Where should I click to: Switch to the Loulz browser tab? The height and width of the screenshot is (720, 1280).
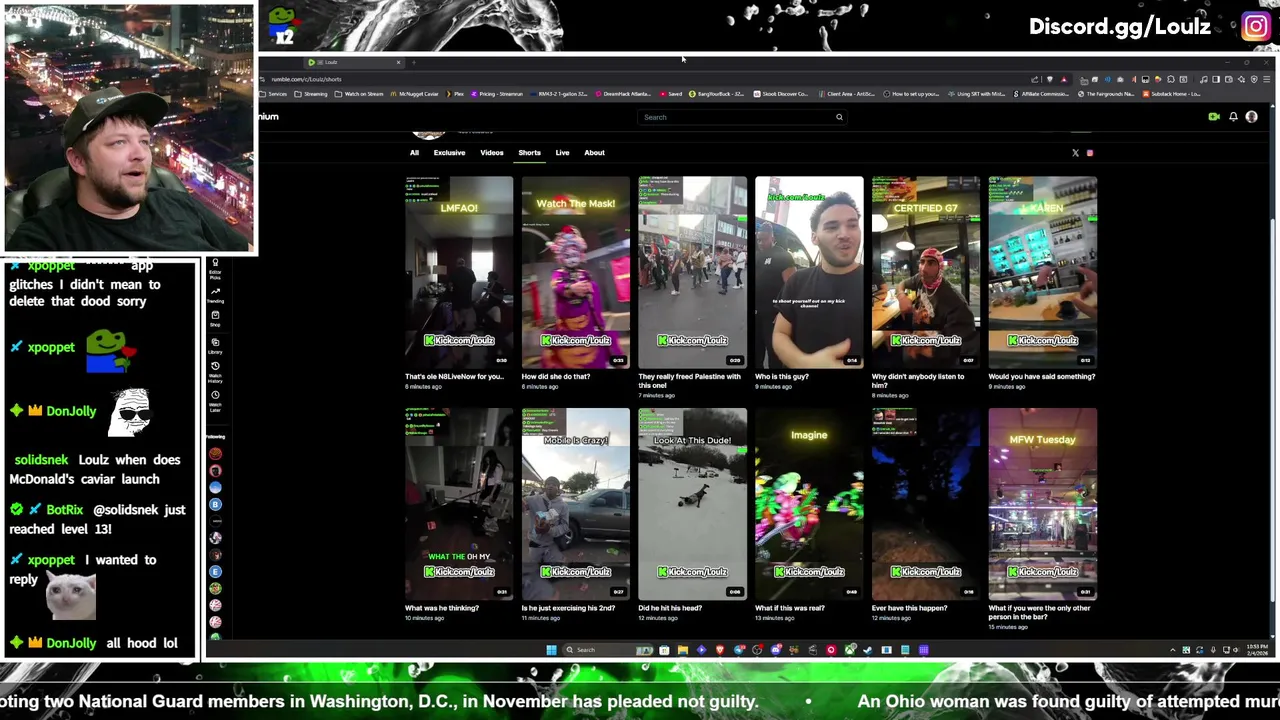coord(352,62)
